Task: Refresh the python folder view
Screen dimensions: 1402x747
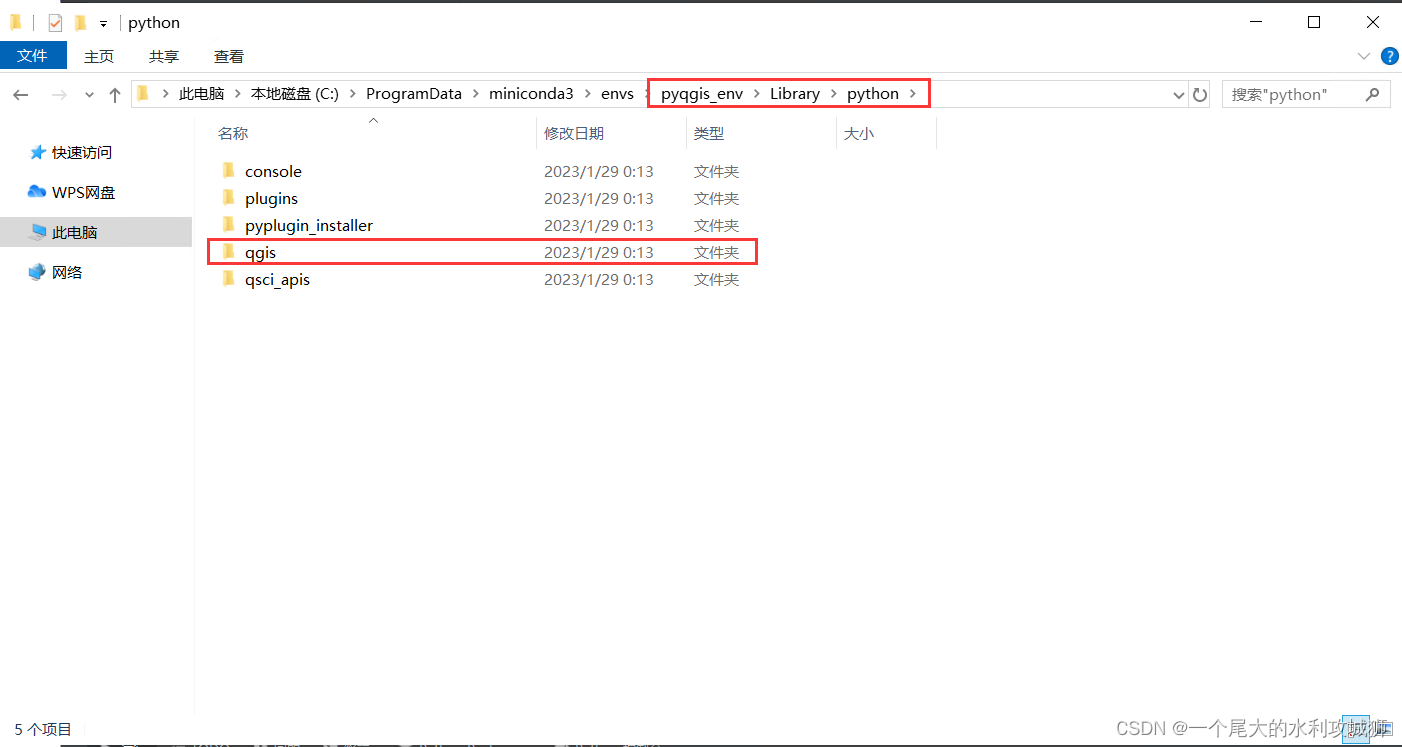Action: (1201, 94)
